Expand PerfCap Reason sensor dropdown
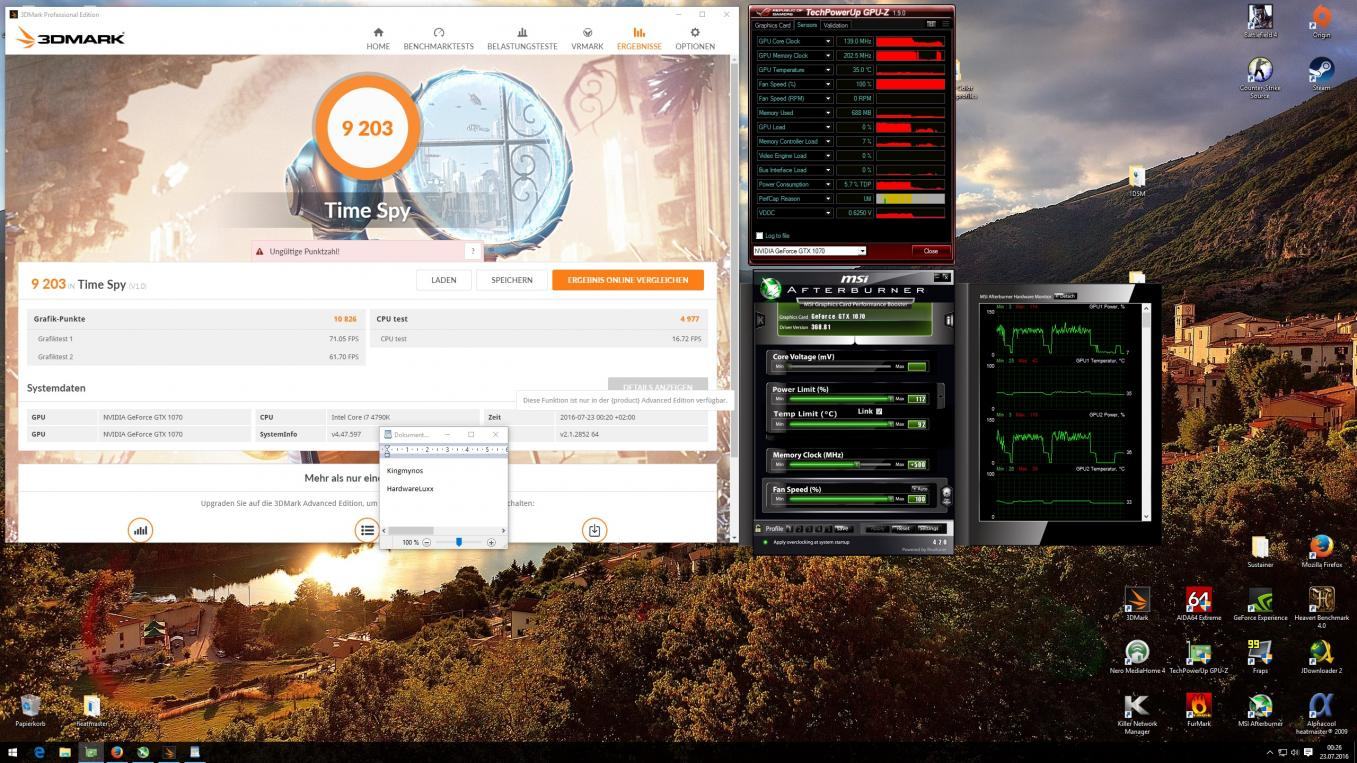The image size is (1357, 763). click(x=827, y=198)
